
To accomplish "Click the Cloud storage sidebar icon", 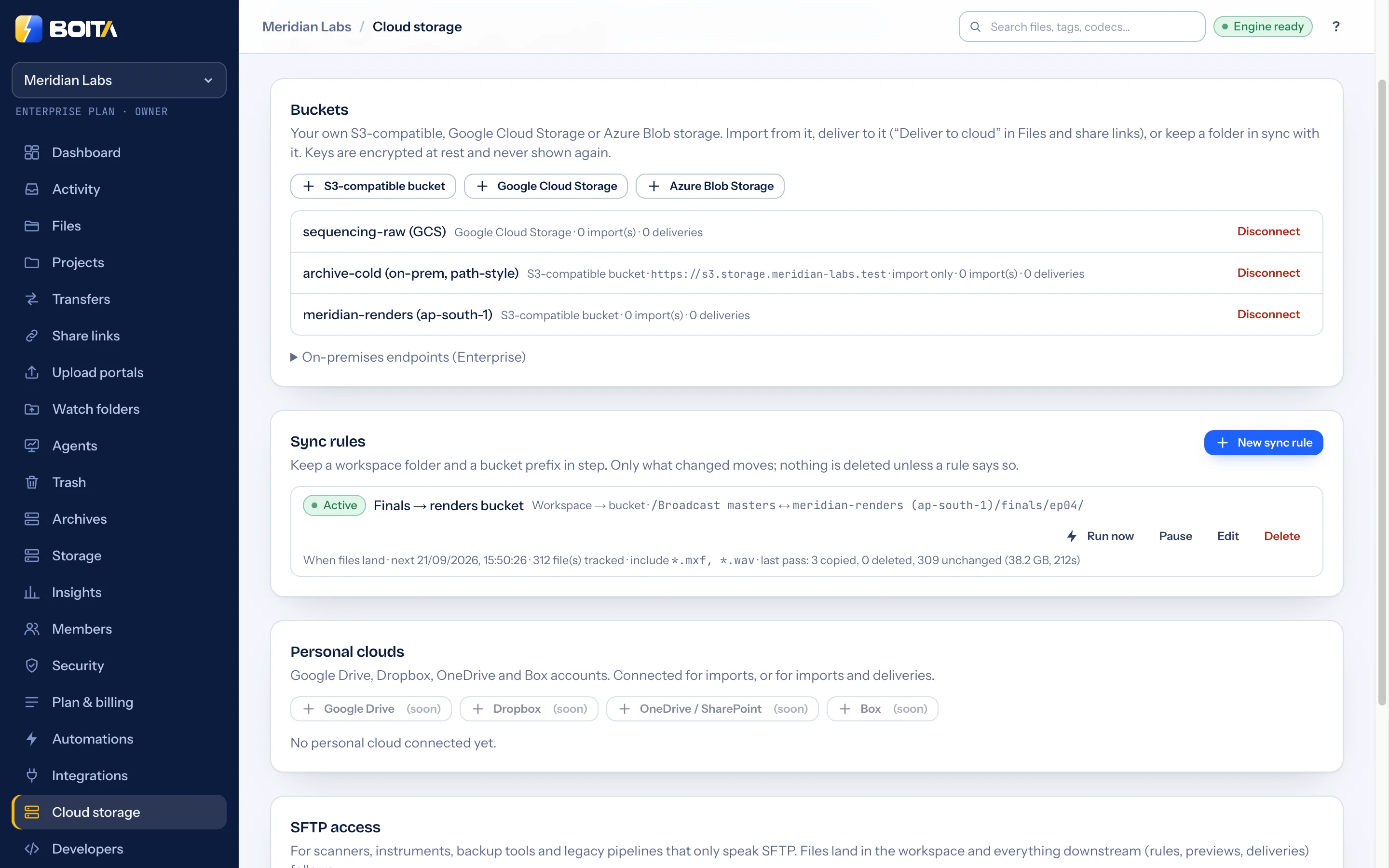I will (31, 813).
